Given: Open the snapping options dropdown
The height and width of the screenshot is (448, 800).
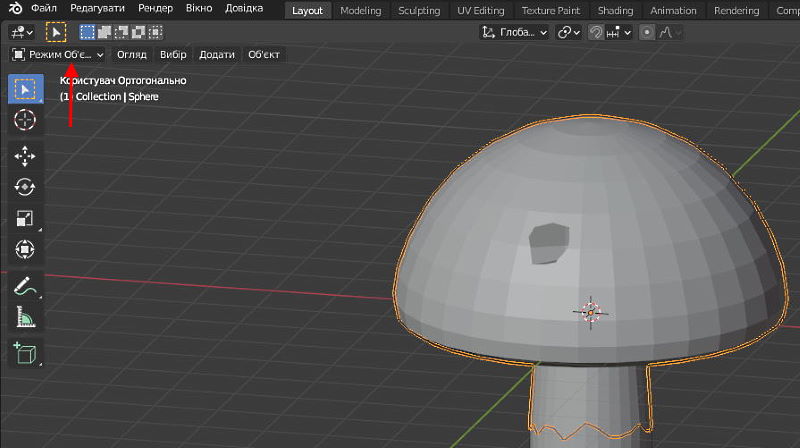Looking at the screenshot, I should [619, 33].
